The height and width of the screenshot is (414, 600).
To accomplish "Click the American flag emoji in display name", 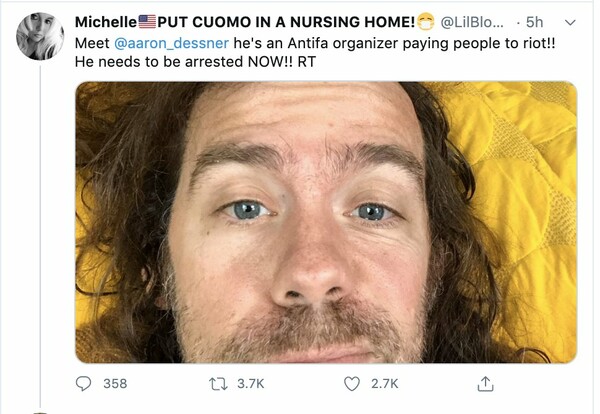I will [147, 22].
